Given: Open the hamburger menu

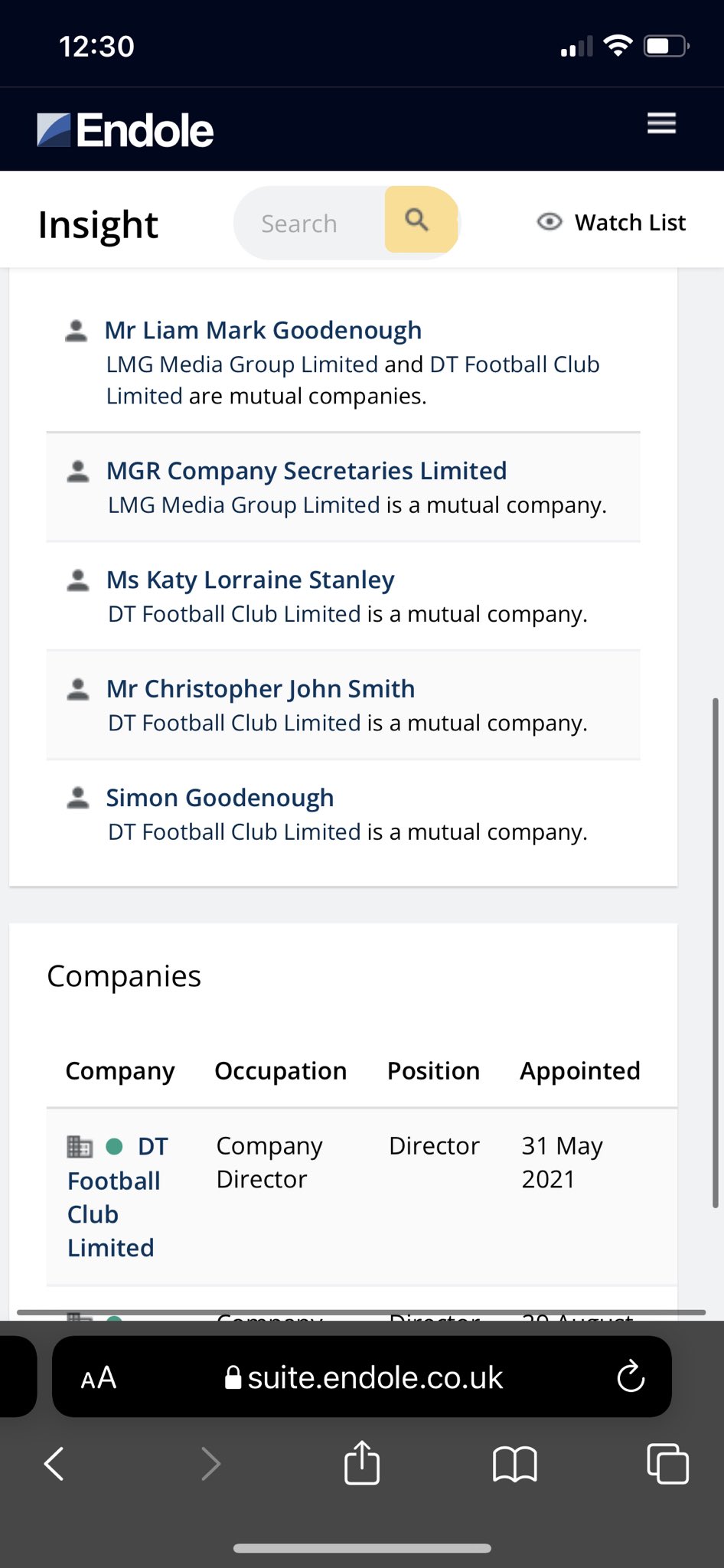Looking at the screenshot, I should coord(661,123).
